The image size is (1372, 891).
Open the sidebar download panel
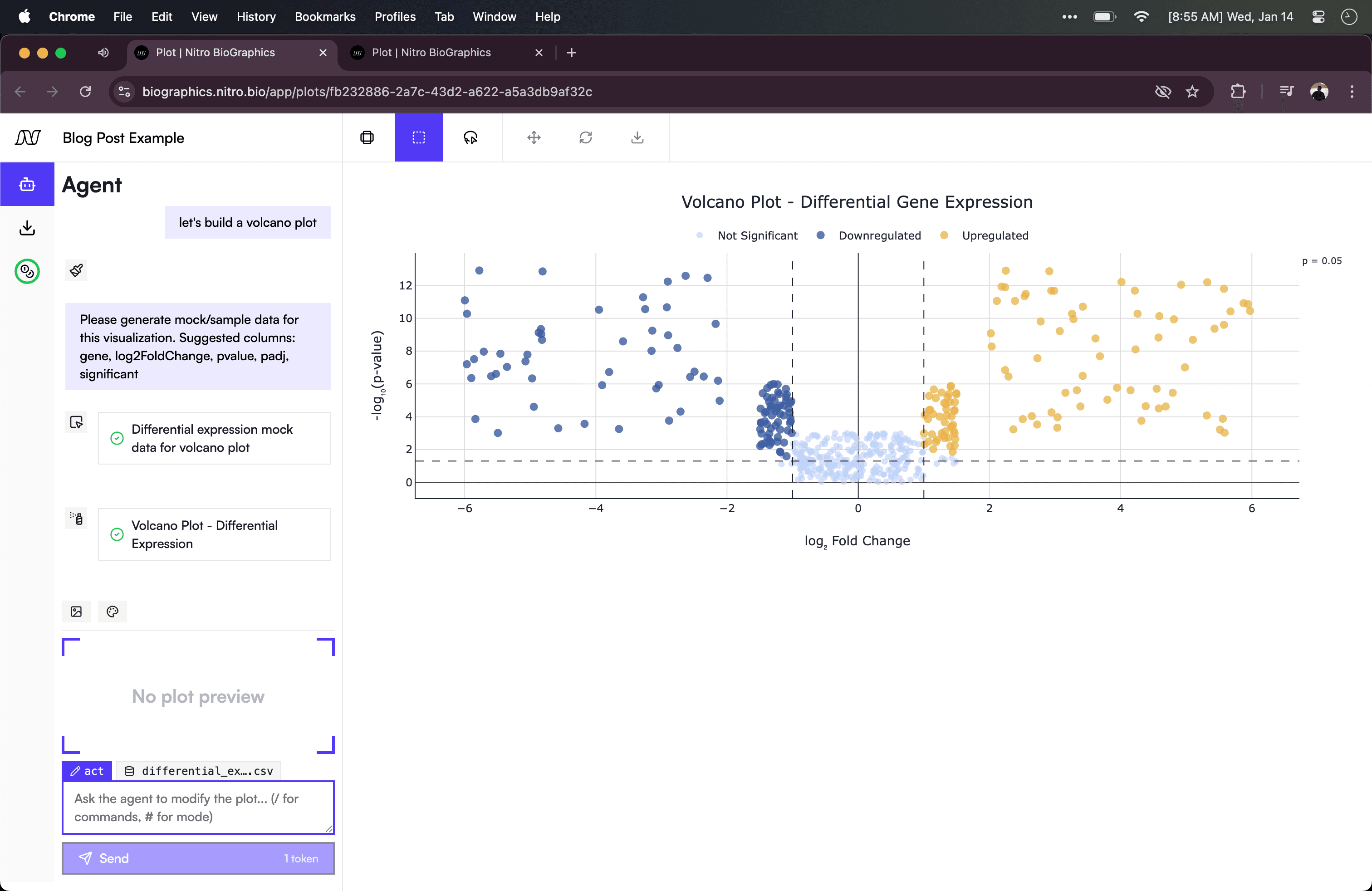(x=27, y=228)
